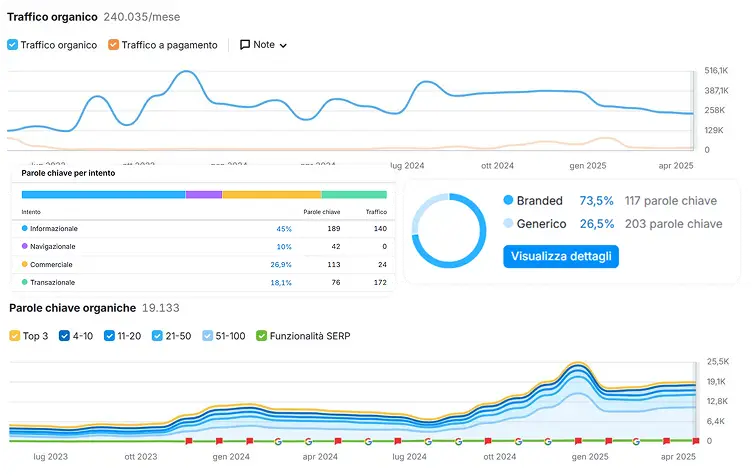Click the yellow dot beside Commerciale
755x476 pixels.
(25, 264)
